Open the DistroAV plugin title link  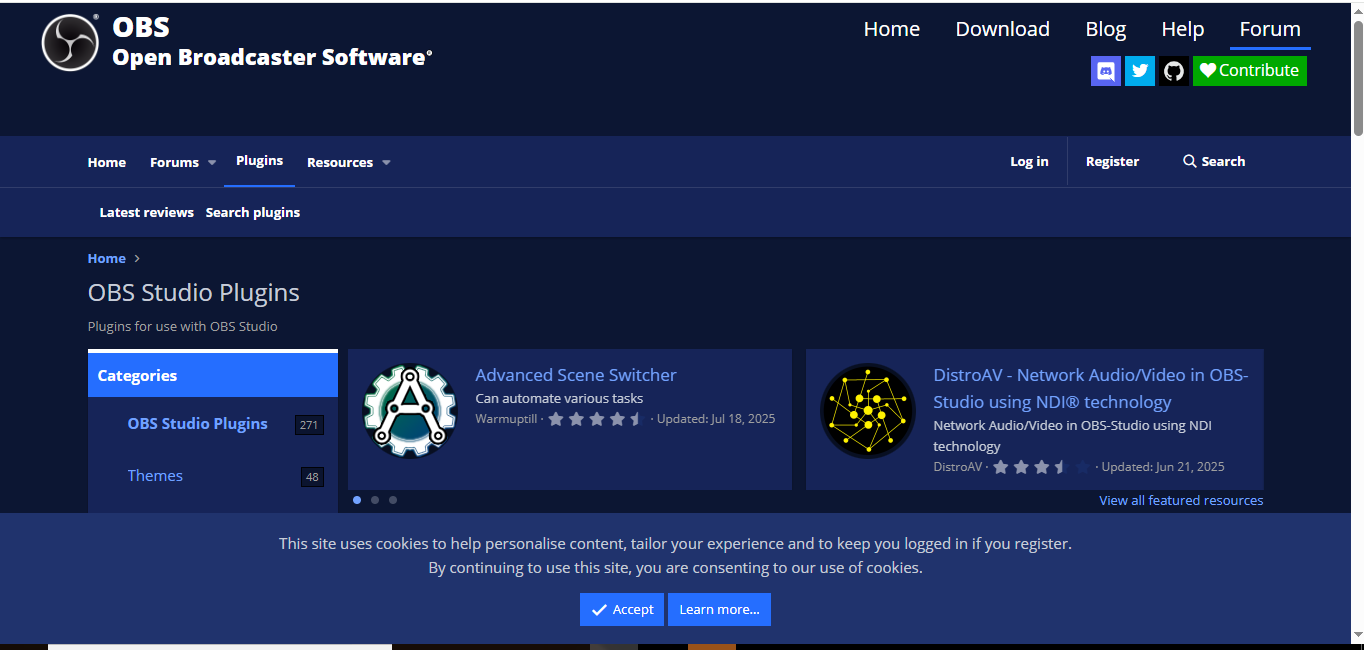[x=1091, y=388]
